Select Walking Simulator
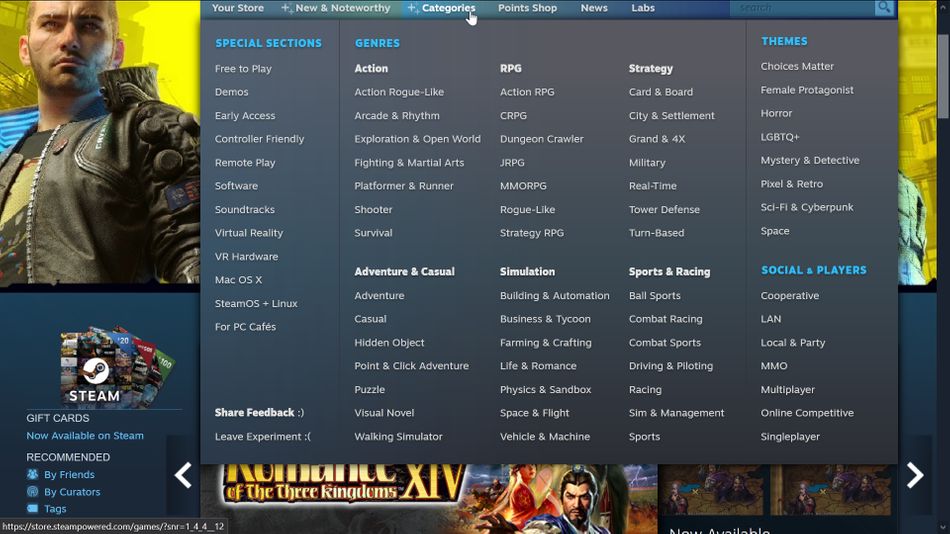Image resolution: width=950 pixels, height=534 pixels. pos(398,436)
